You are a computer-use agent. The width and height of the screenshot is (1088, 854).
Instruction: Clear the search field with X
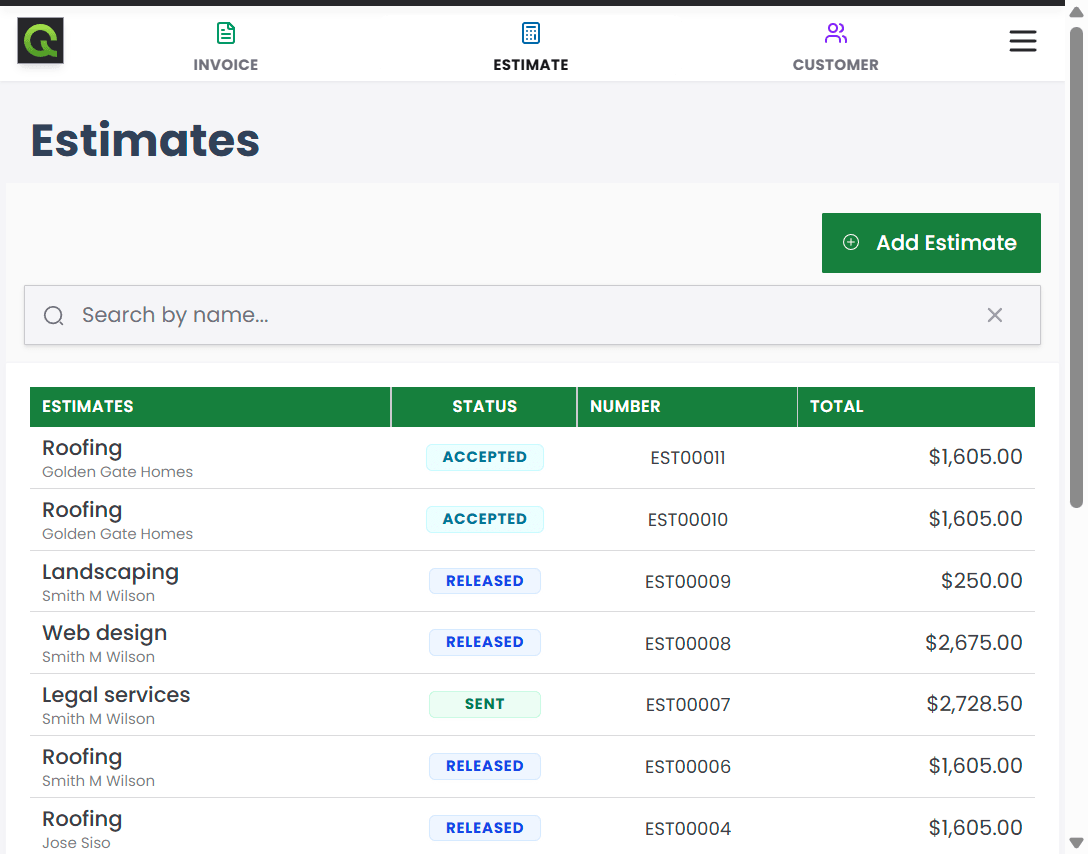click(x=994, y=315)
